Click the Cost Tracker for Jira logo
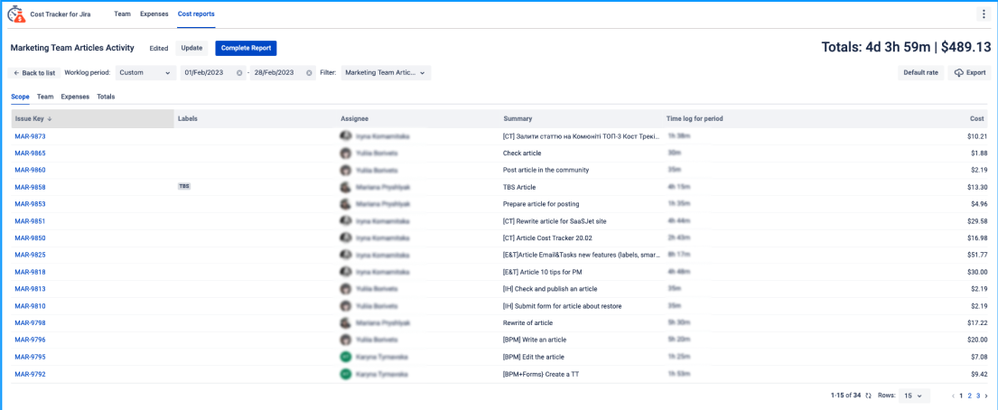 pyautogui.click(x=17, y=14)
